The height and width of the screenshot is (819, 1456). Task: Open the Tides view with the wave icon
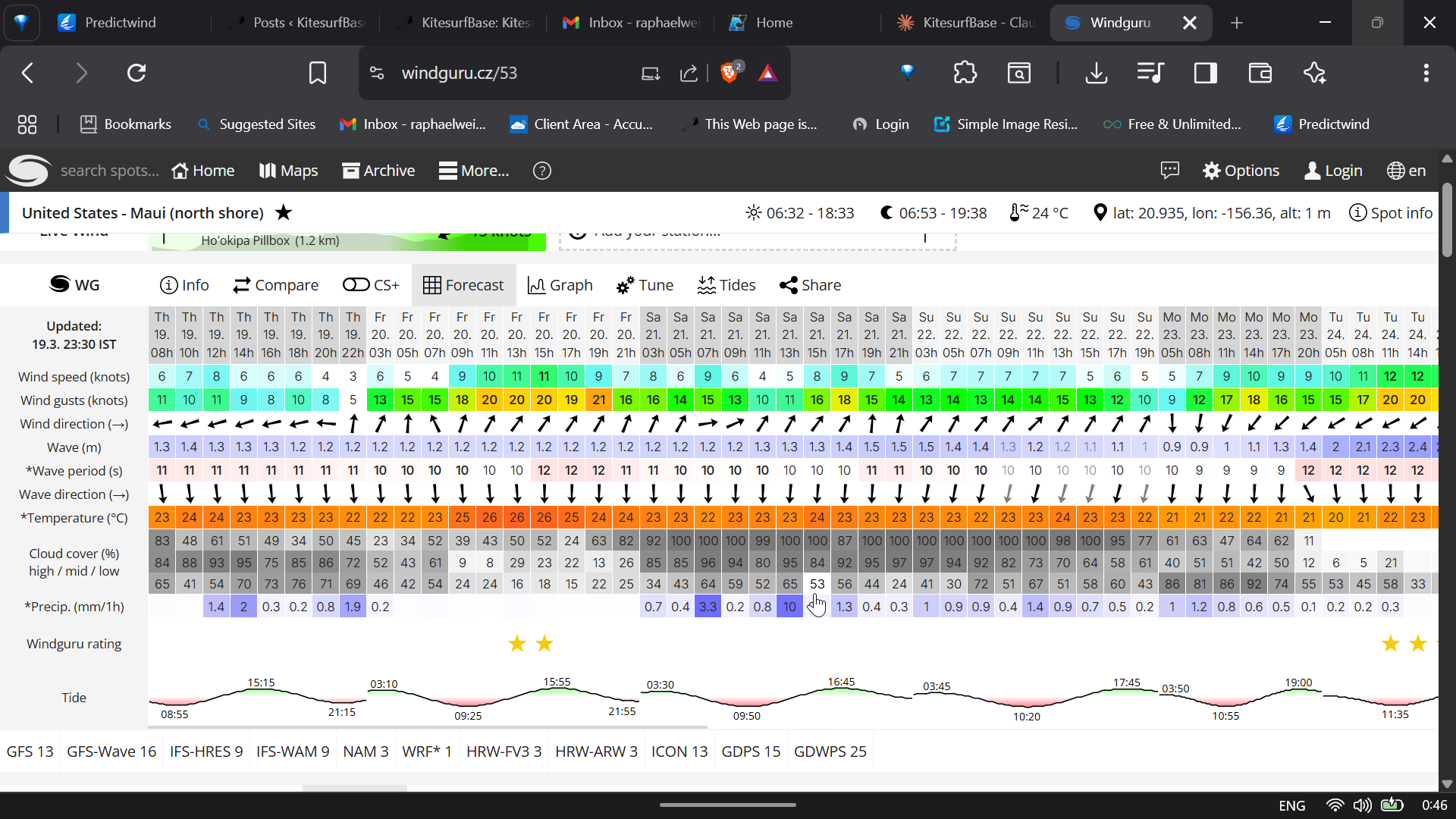pyautogui.click(x=726, y=285)
